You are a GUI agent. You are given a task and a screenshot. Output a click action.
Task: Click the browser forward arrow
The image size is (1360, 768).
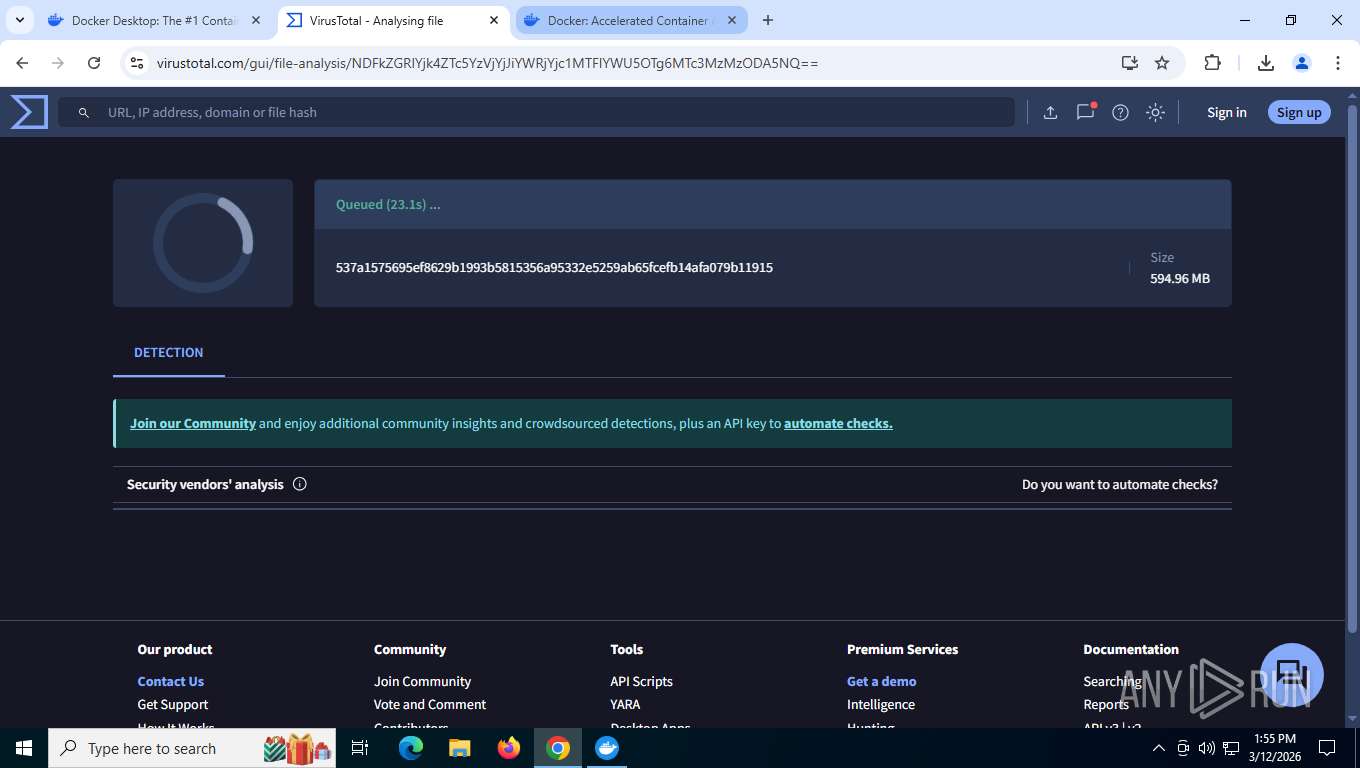coord(58,63)
